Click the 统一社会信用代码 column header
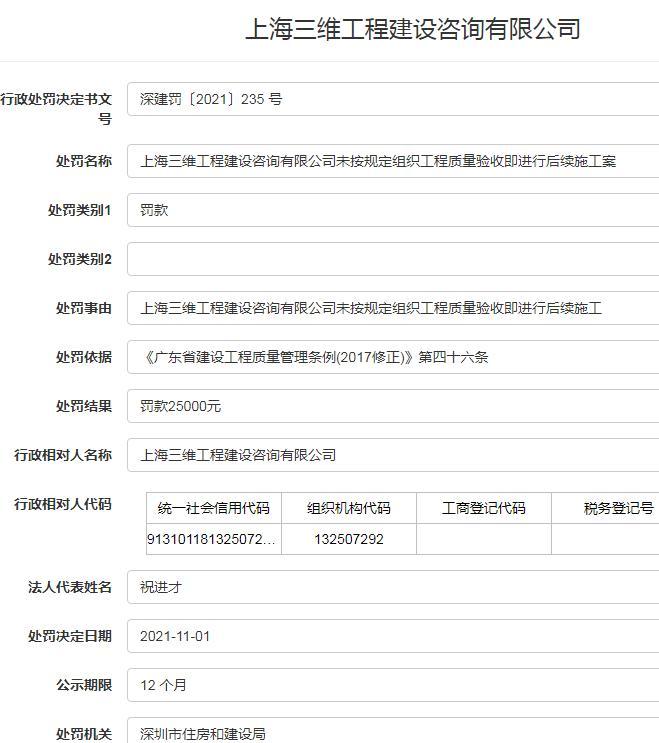The height and width of the screenshot is (743, 659). [x=214, y=508]
